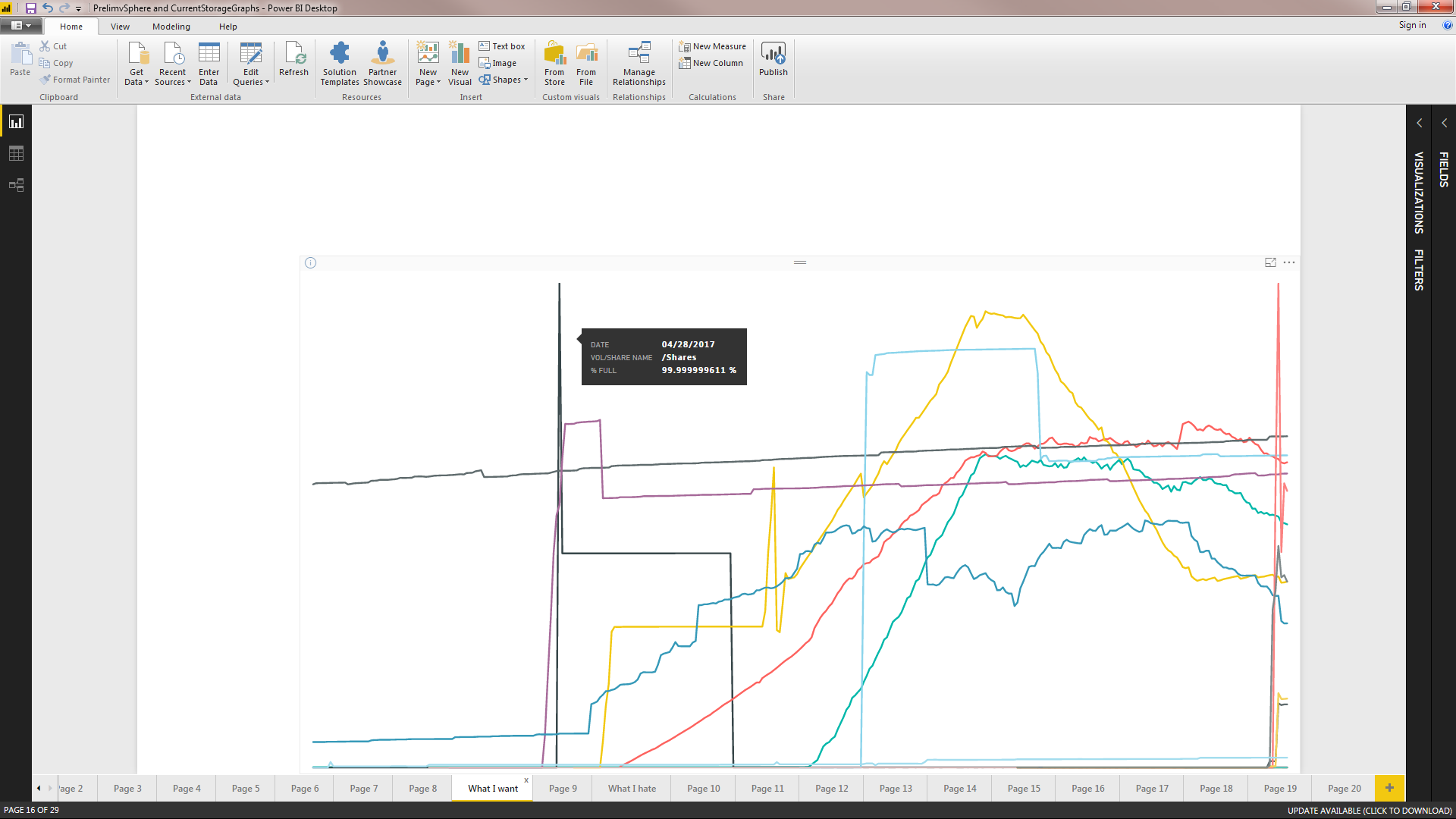
Task: Close the What I want page tab
Action: tap(526, 780)
